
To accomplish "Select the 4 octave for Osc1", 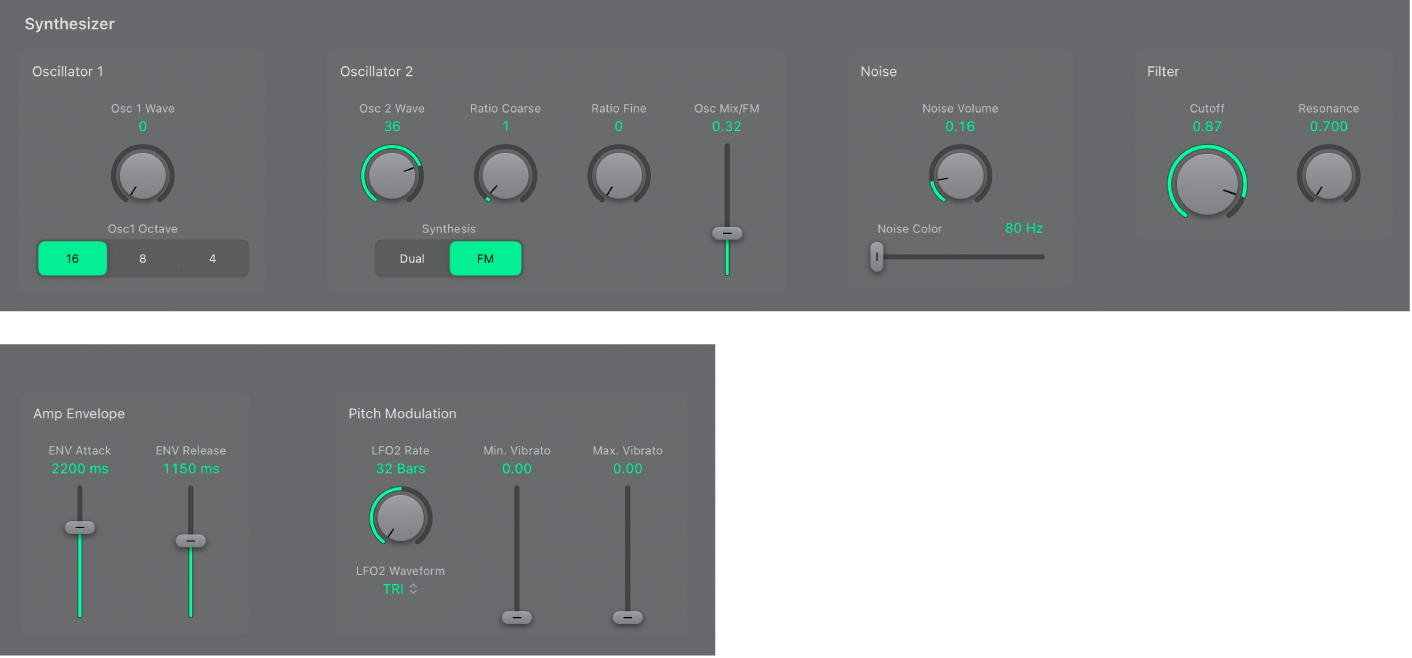I will [213, 258].
